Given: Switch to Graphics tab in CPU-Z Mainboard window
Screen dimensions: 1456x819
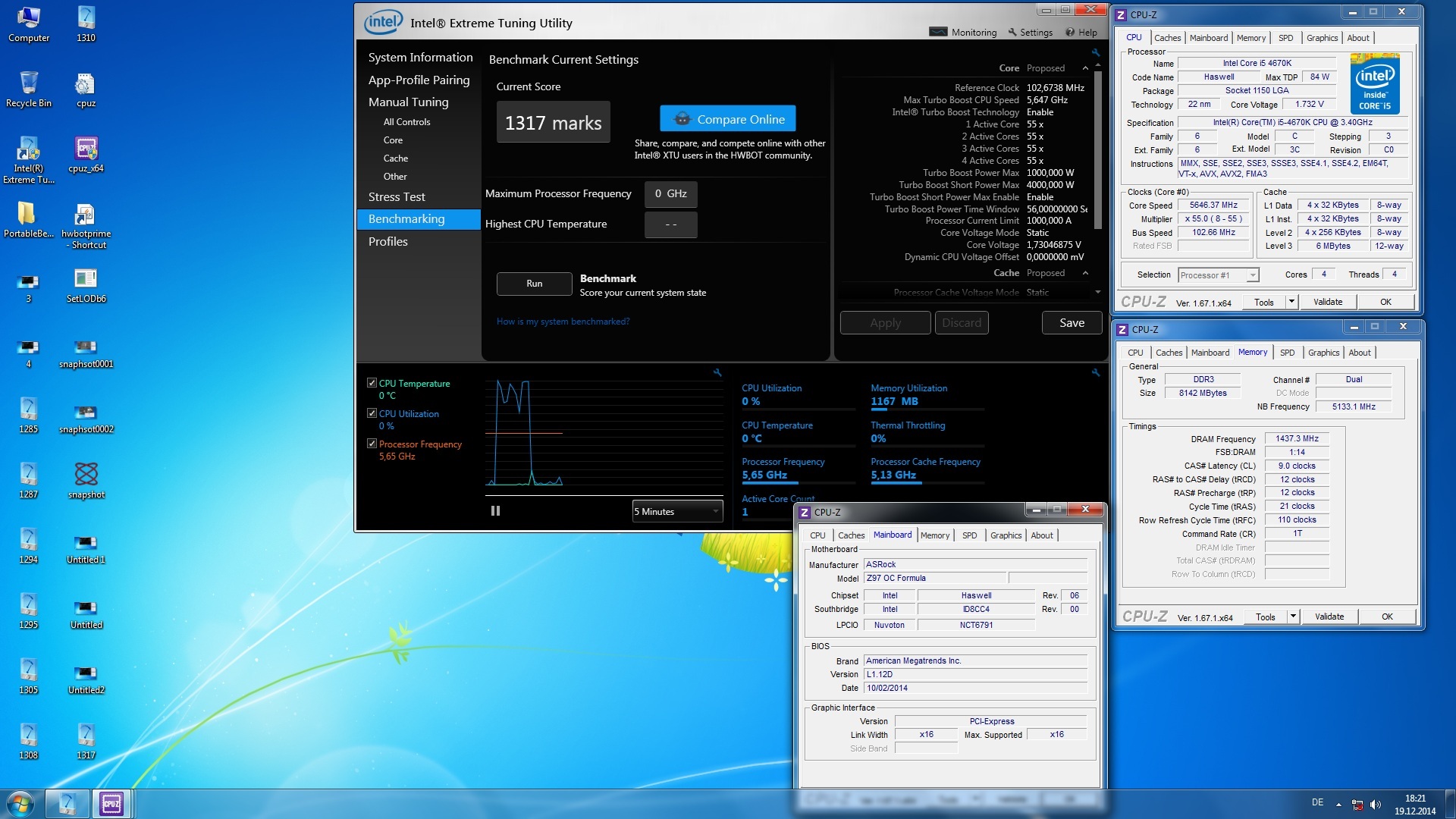Looking at the screenshot, I should click(x=1006, y=535).
